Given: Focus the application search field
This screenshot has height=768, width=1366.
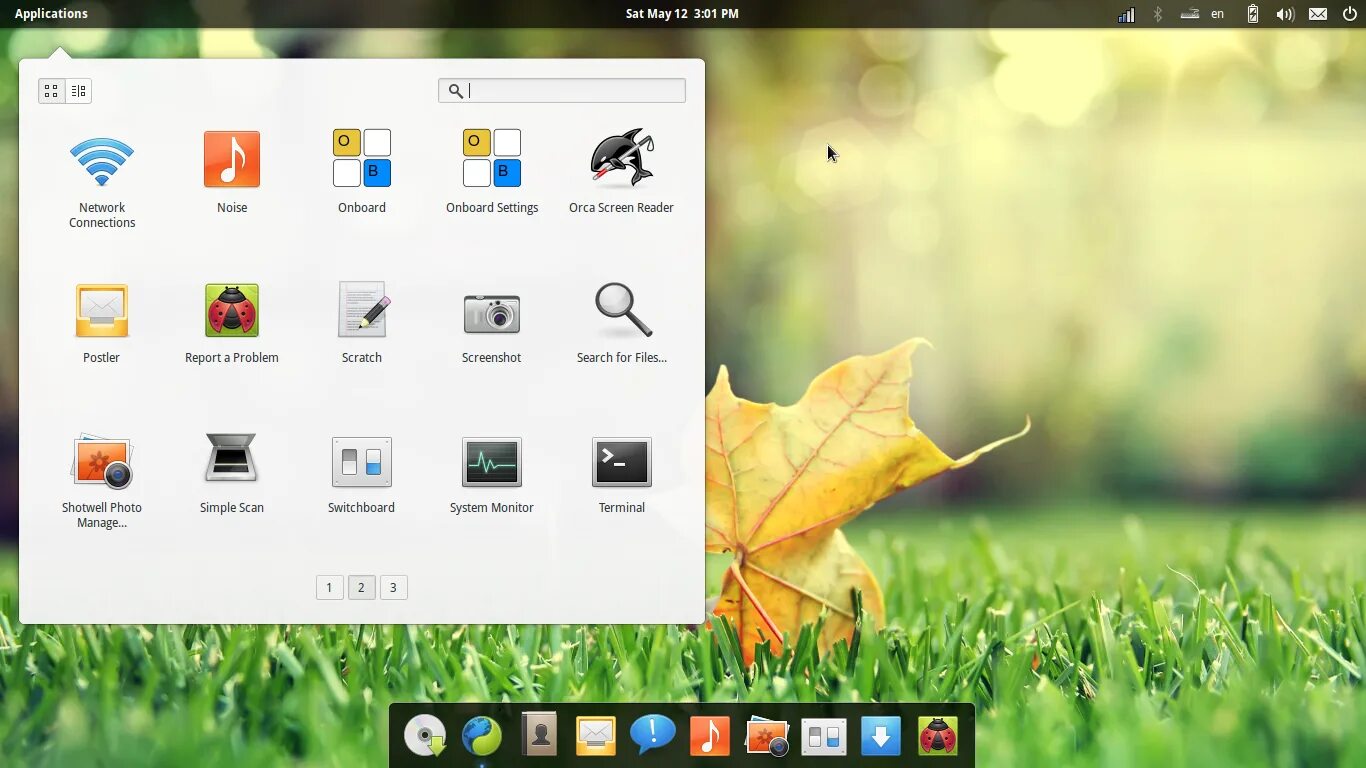Looking at the screenshot, I should pos(562,90).
